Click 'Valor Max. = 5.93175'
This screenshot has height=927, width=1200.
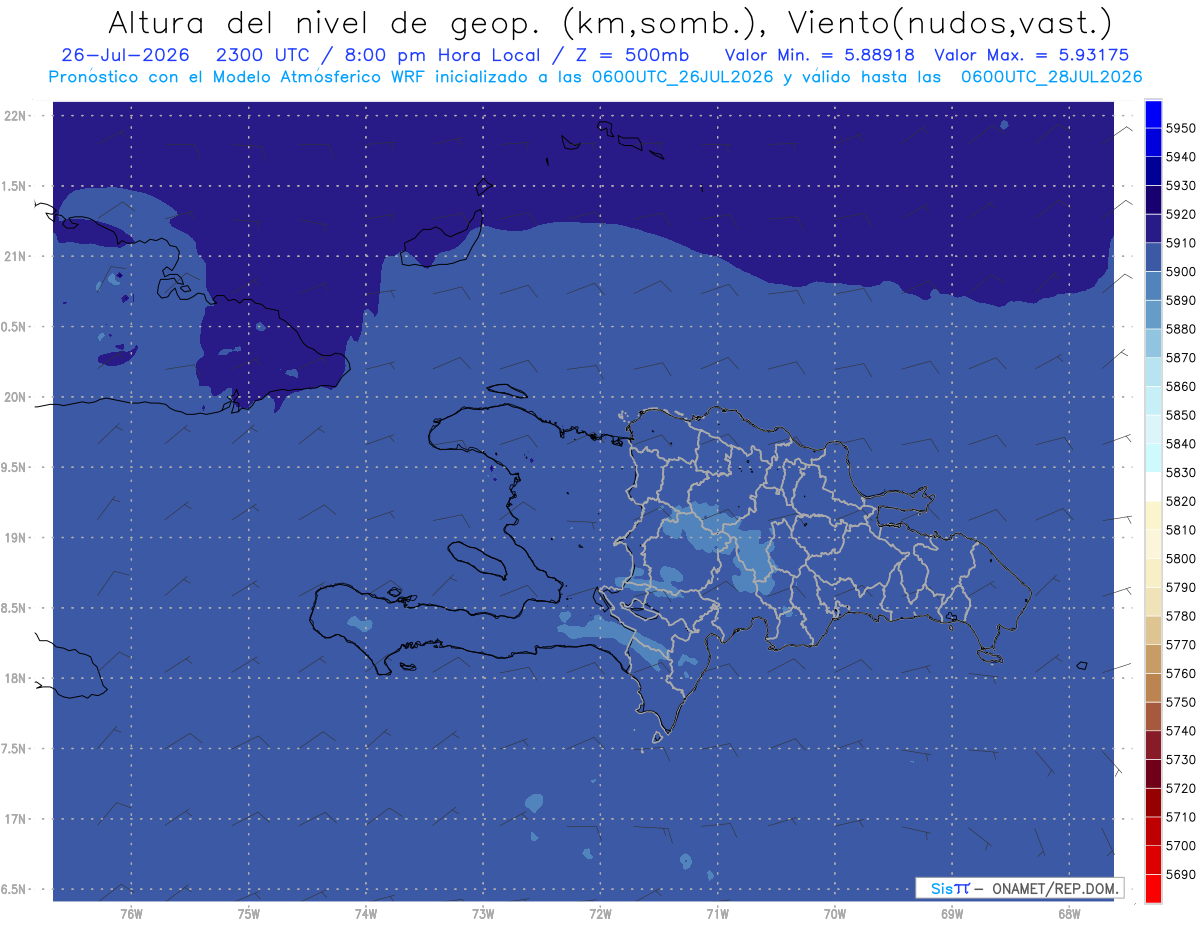(1033, 55)
